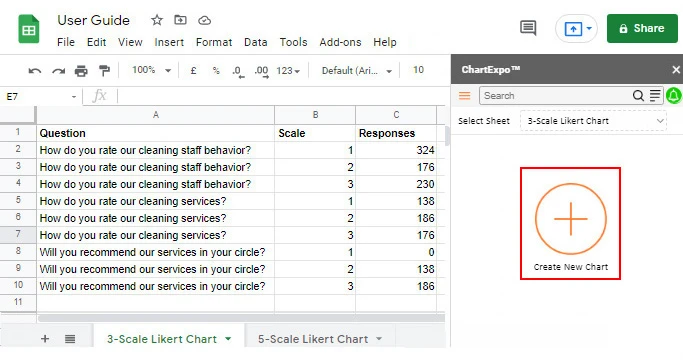Close the ChartExpo sidebar
Viewport: 683px width, 364px height.
[676, 70]
